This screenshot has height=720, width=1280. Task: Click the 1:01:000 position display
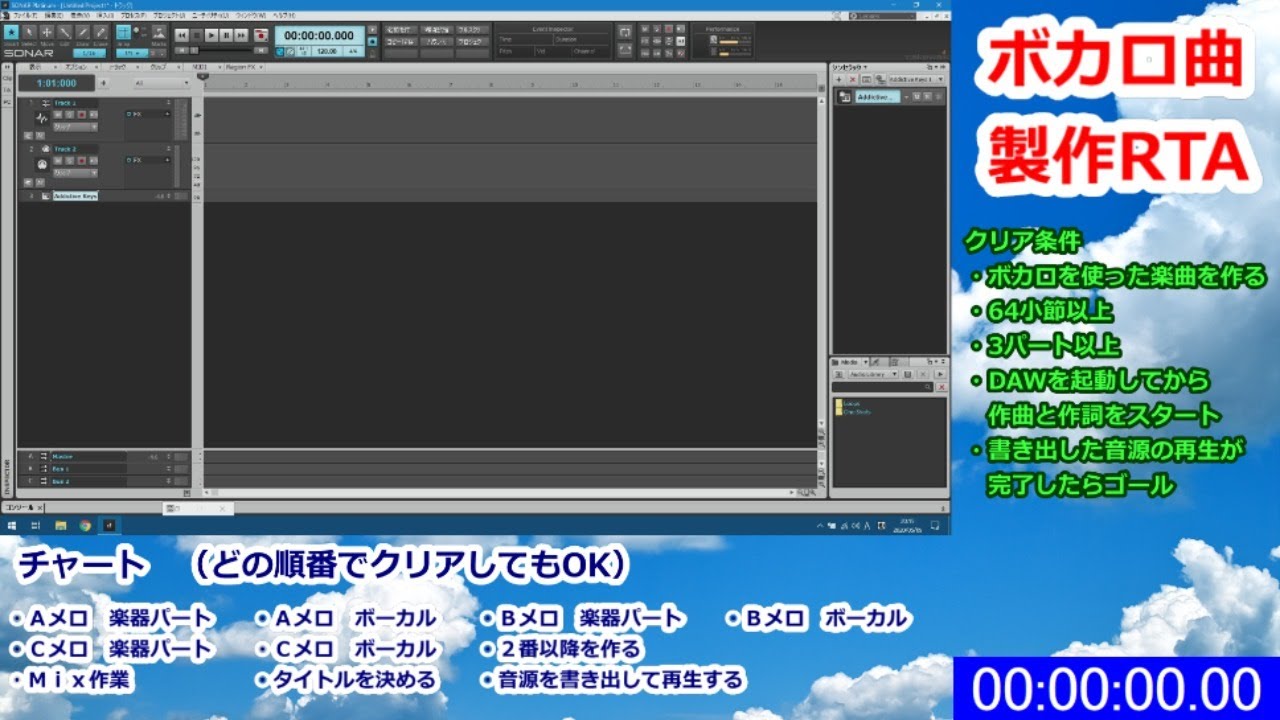tap(57, 83)
